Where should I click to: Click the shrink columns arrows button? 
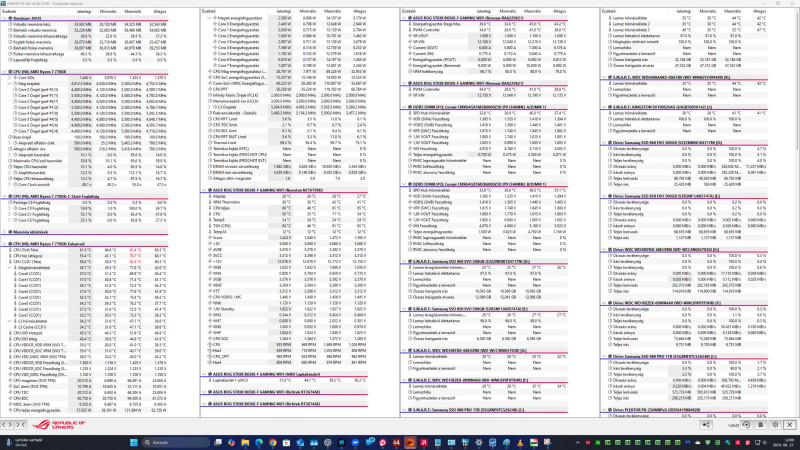click(20, 424)
